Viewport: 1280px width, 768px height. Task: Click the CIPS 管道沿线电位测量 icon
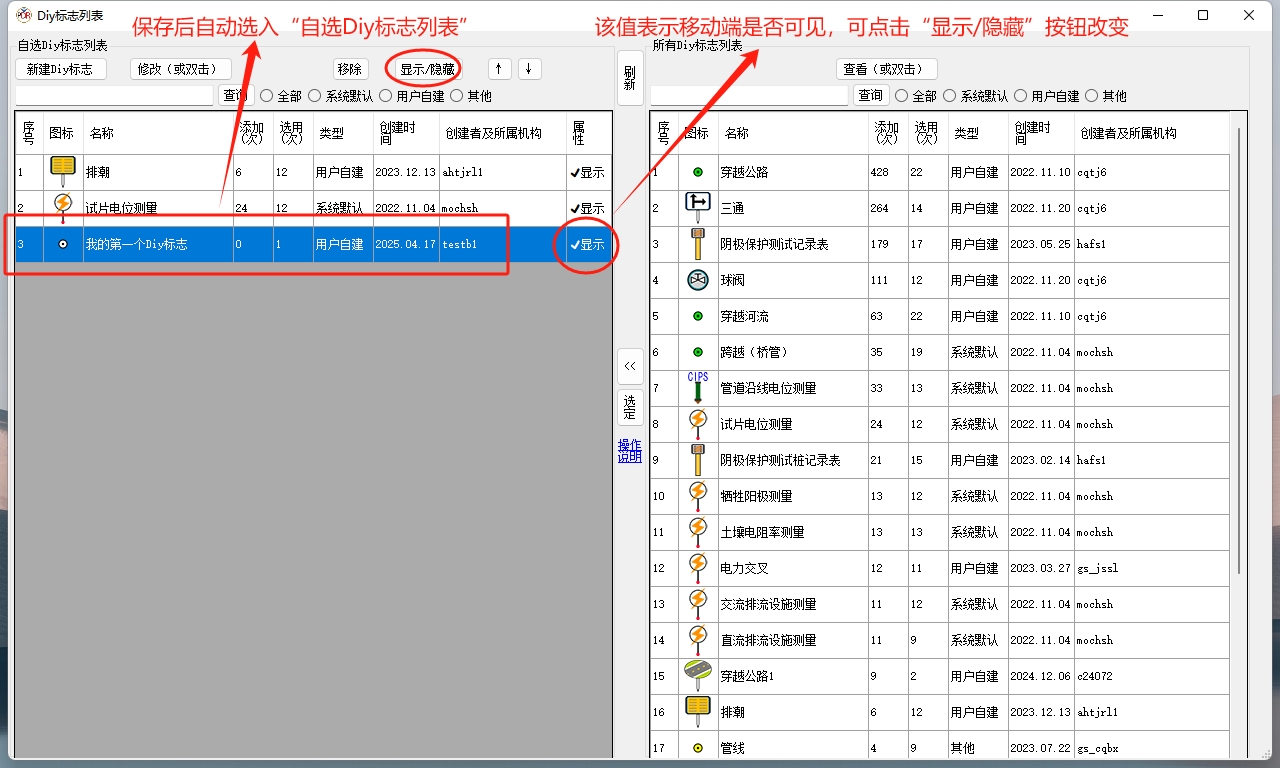[x=697, y=387]
